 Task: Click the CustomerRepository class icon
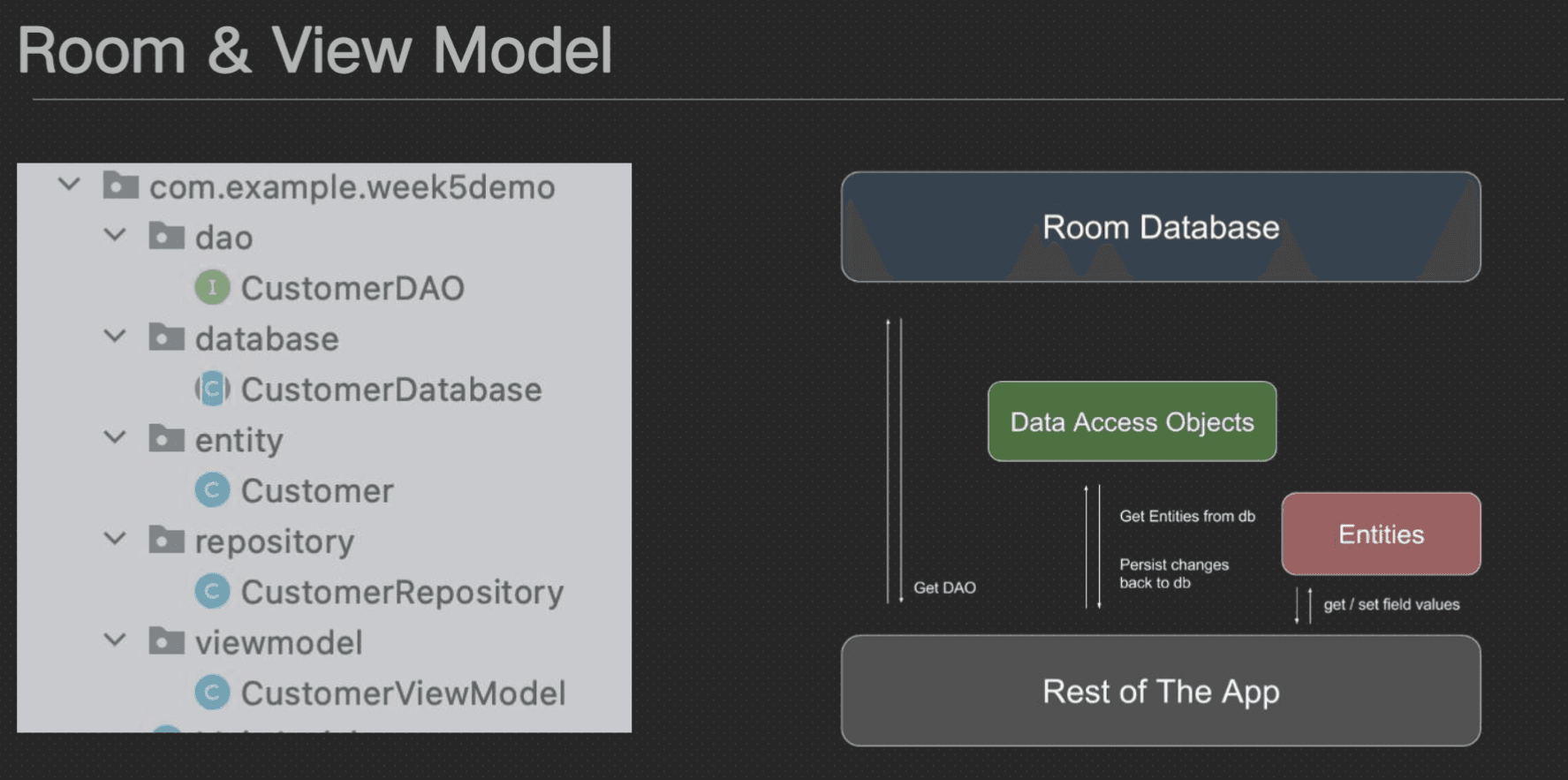(x=212, y=592)
